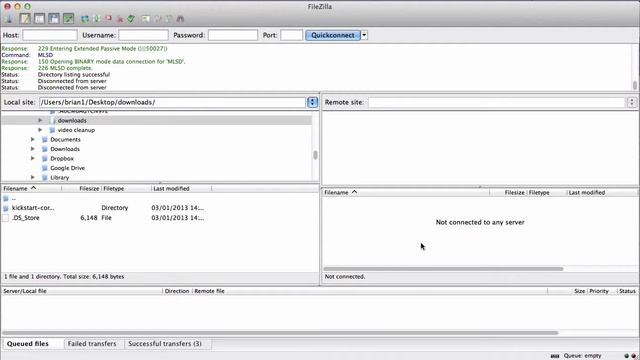Click the disconnect from server icon

pyautogui.click(x=120, y=19)
